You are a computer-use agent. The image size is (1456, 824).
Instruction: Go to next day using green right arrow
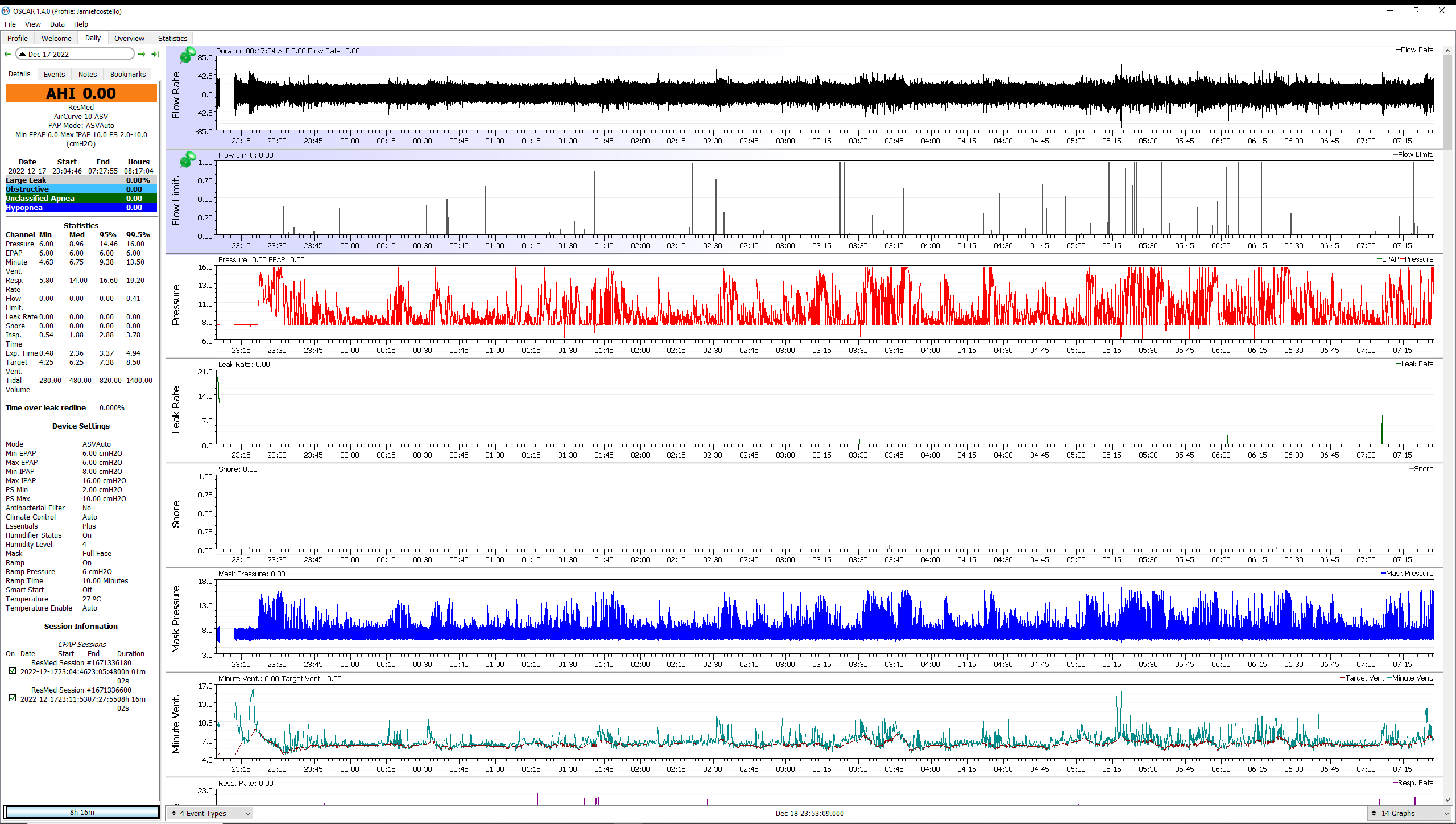(x=142, y=54)
